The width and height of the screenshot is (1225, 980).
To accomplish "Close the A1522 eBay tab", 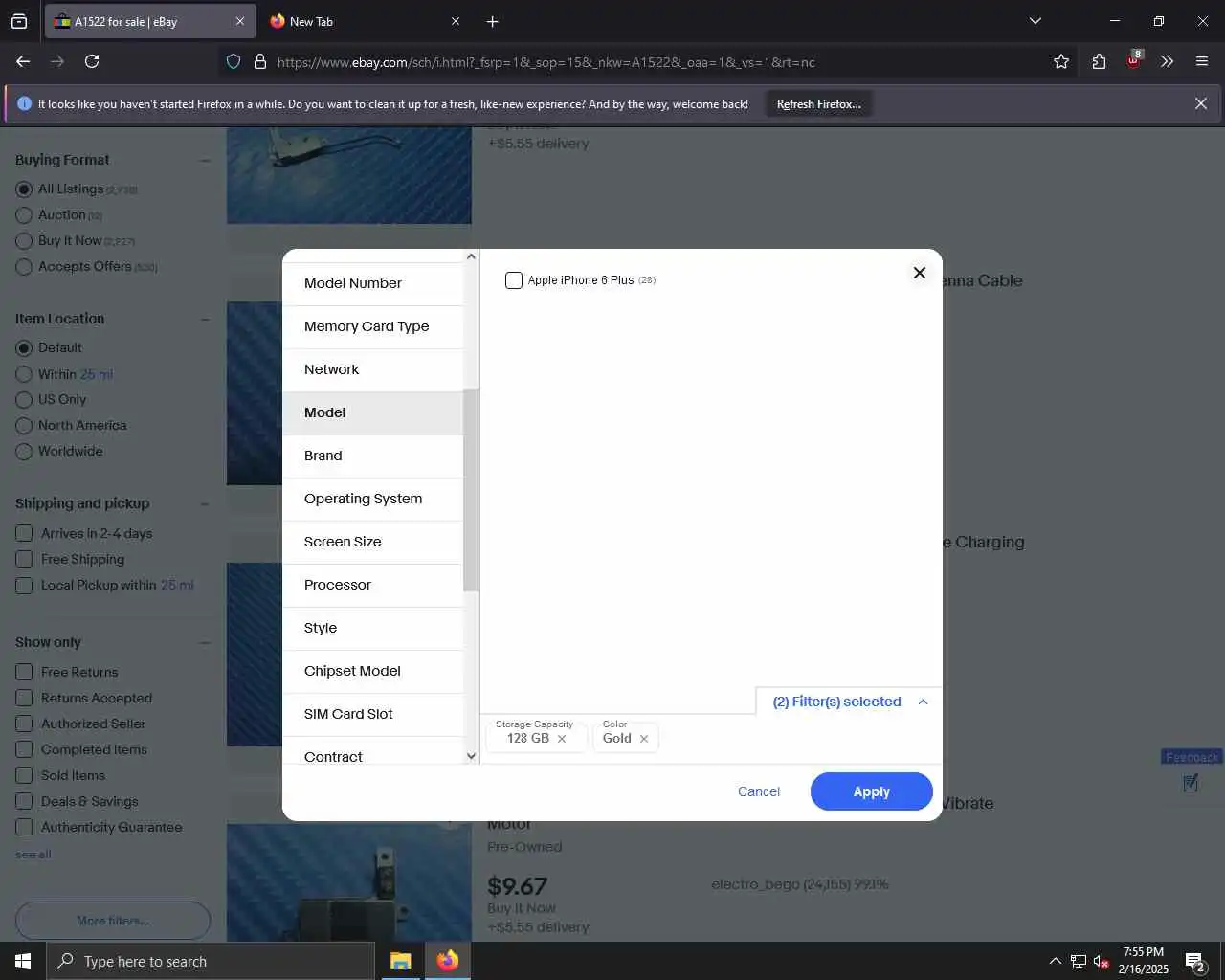I will [240, 21].
